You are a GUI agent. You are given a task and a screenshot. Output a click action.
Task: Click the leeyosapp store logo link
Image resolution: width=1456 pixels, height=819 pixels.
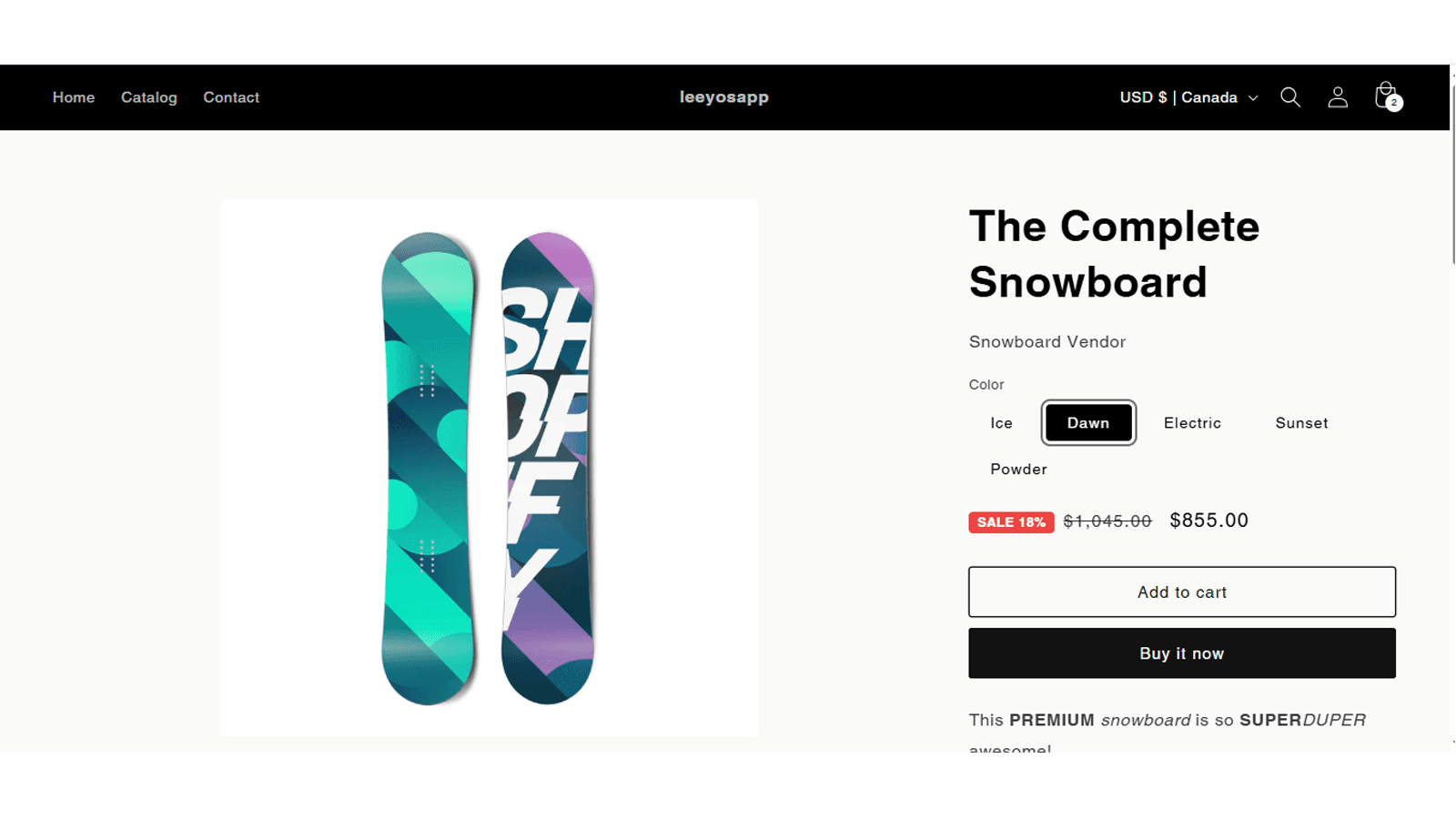[x=724, y=96]
